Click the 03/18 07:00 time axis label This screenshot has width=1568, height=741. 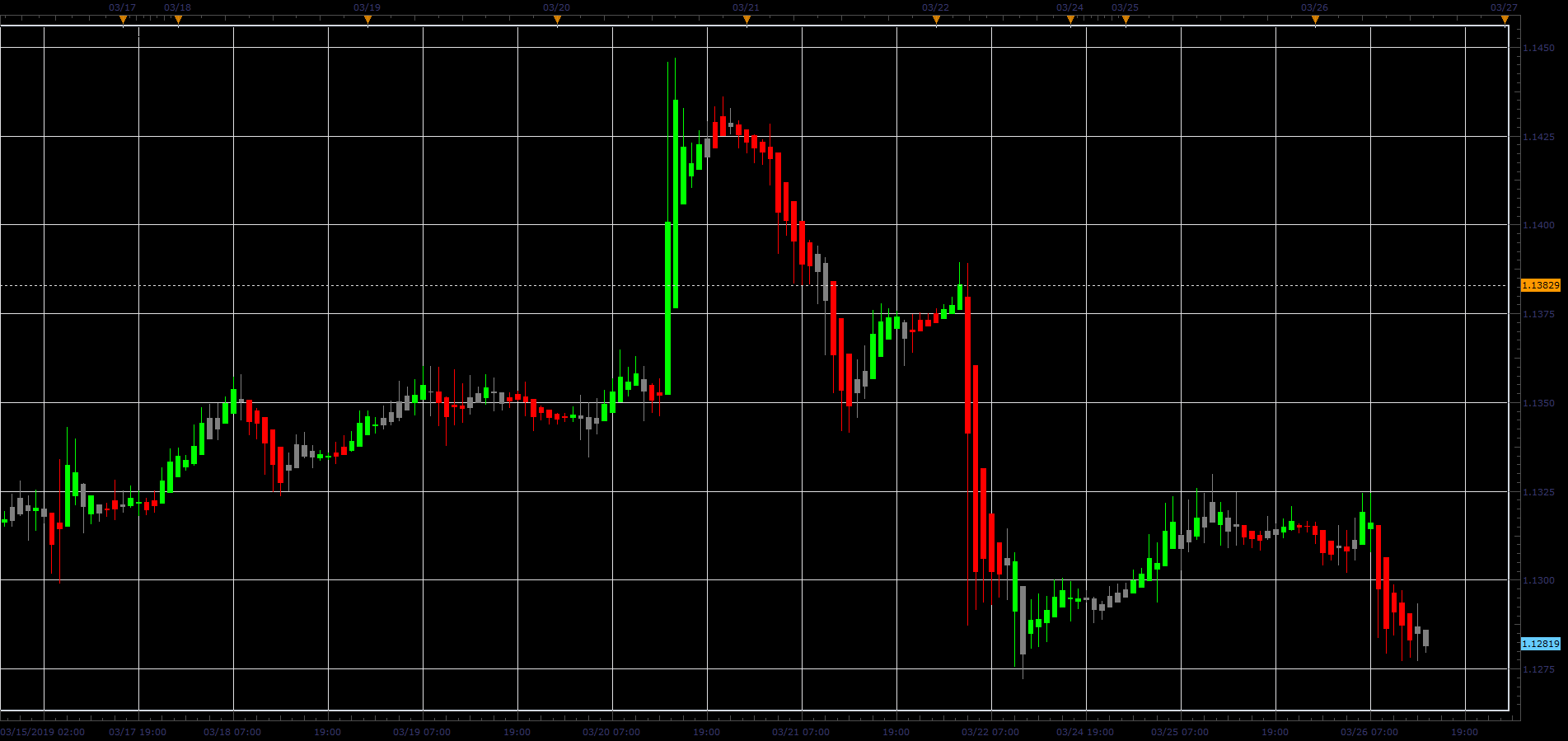pos(232,732)
